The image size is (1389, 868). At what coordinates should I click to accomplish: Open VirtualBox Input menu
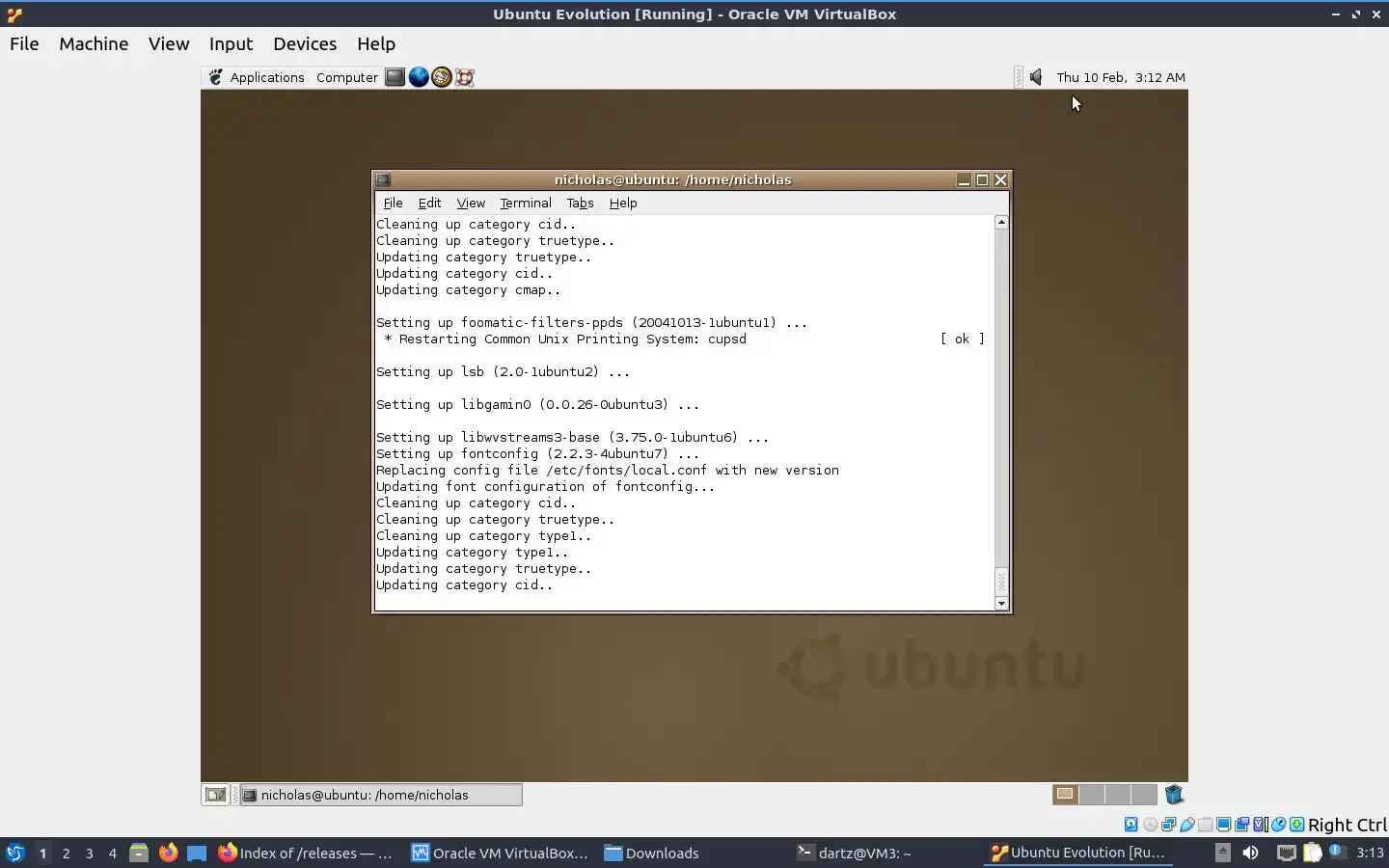231,43
